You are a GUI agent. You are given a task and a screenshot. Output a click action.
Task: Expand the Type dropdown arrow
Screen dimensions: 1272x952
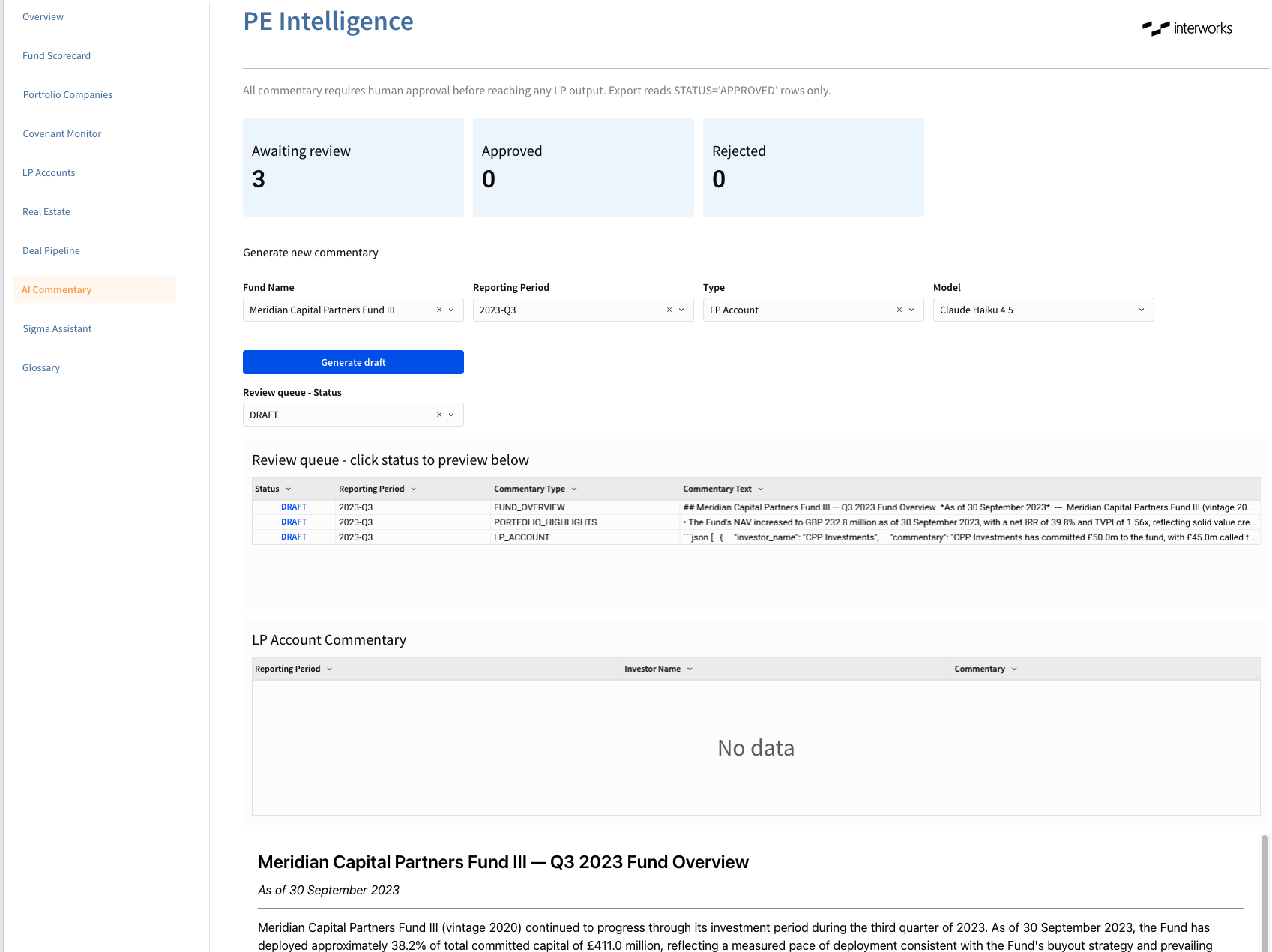tap(911, 310)
